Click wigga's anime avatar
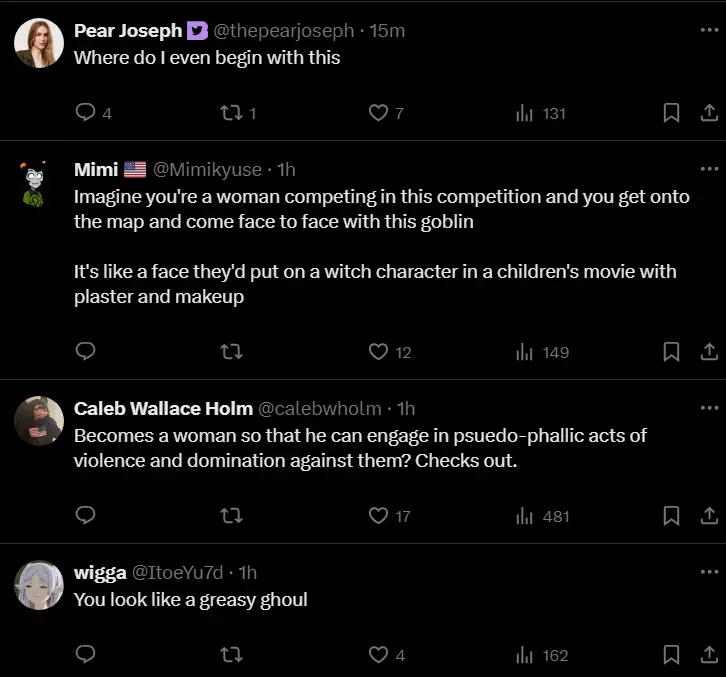The image size is (726, 677). pos(39,585)
